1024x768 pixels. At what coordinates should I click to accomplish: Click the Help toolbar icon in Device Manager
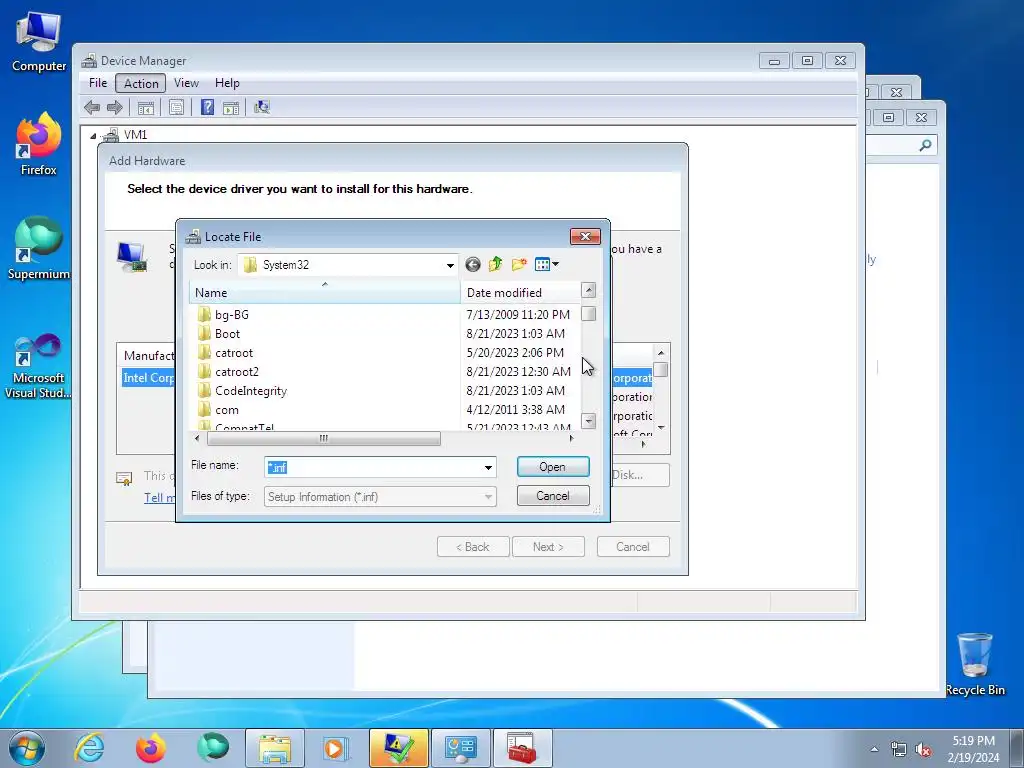point(208,107)
